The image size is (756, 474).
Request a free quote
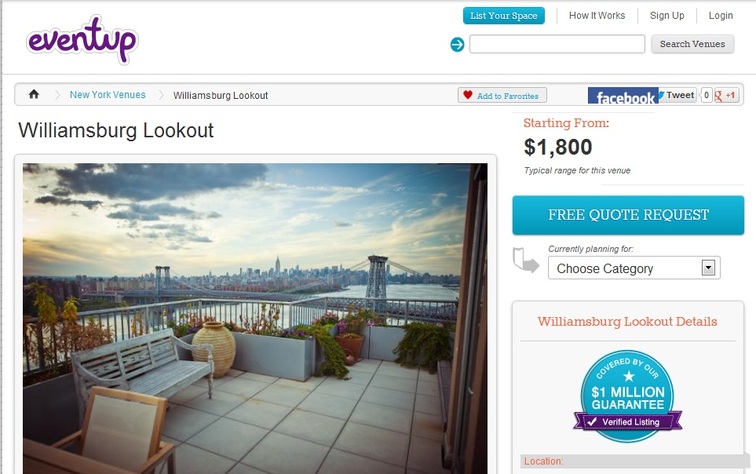pyautogui.click(x=628, y=215)
